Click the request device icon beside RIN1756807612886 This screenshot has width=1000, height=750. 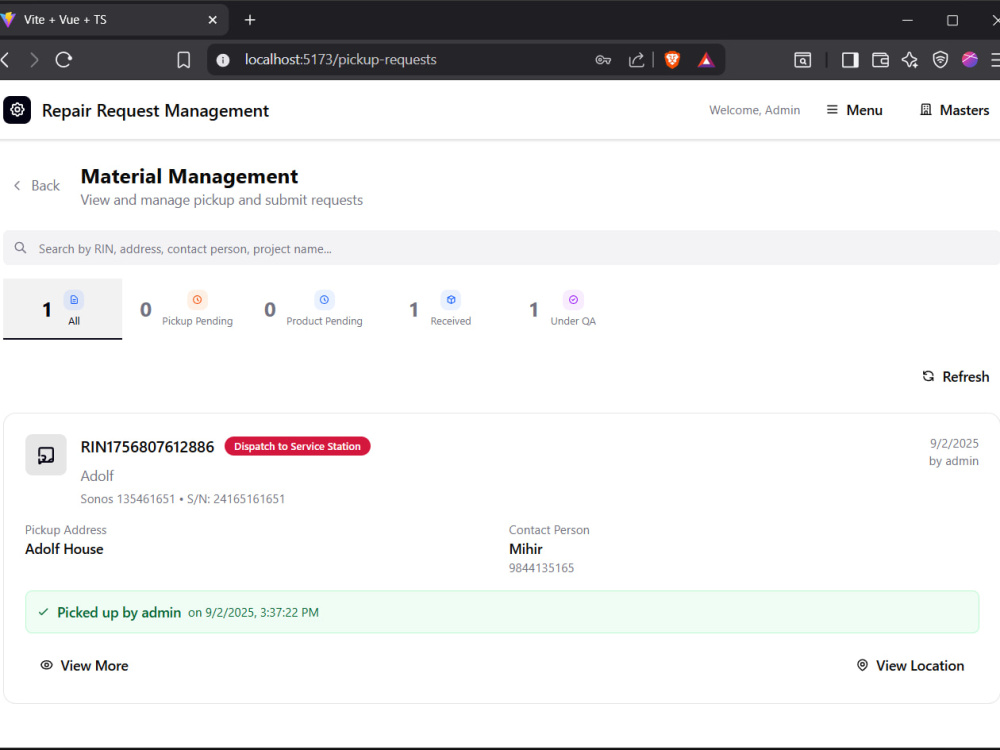click(46, 455)
